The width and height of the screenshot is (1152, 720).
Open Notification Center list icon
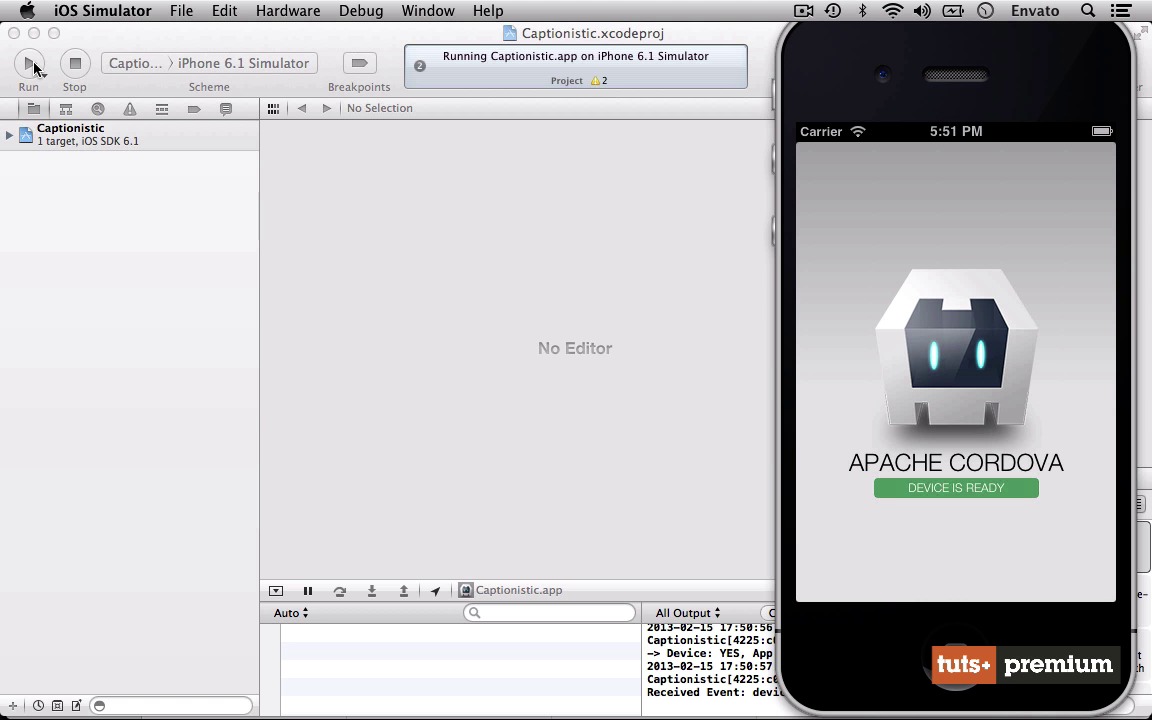pyautogui.click(x=1121, y=11)
